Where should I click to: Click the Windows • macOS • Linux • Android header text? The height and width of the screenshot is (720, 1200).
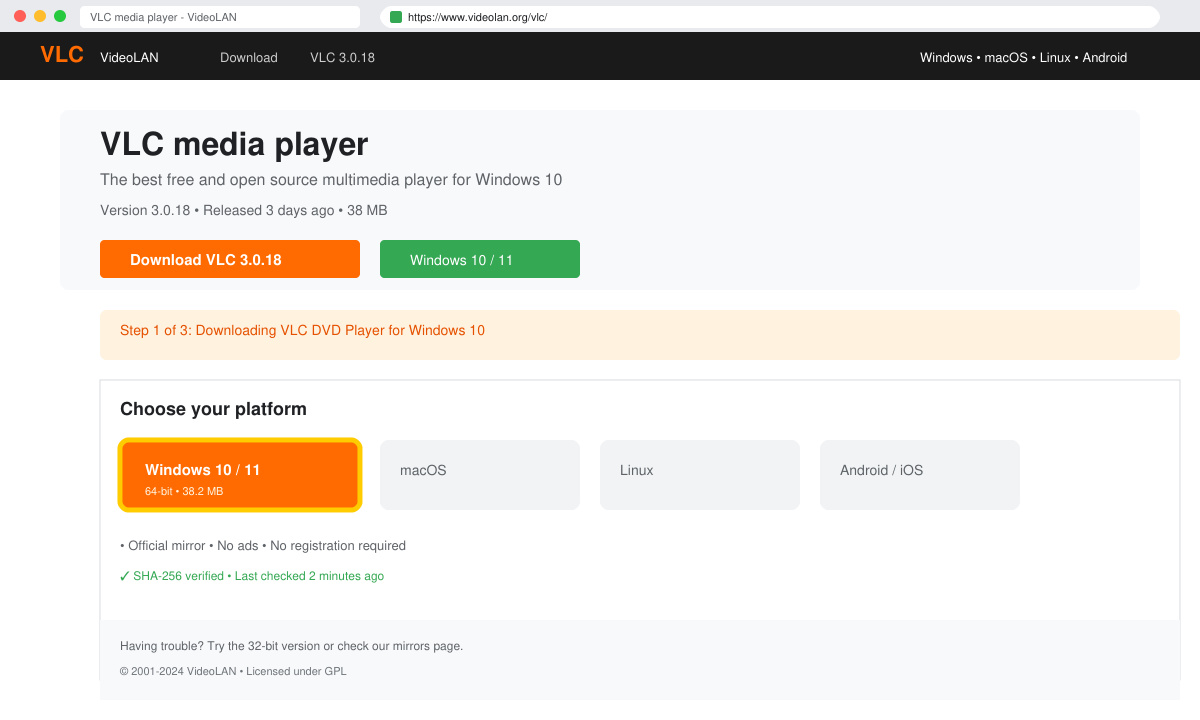1023,57
